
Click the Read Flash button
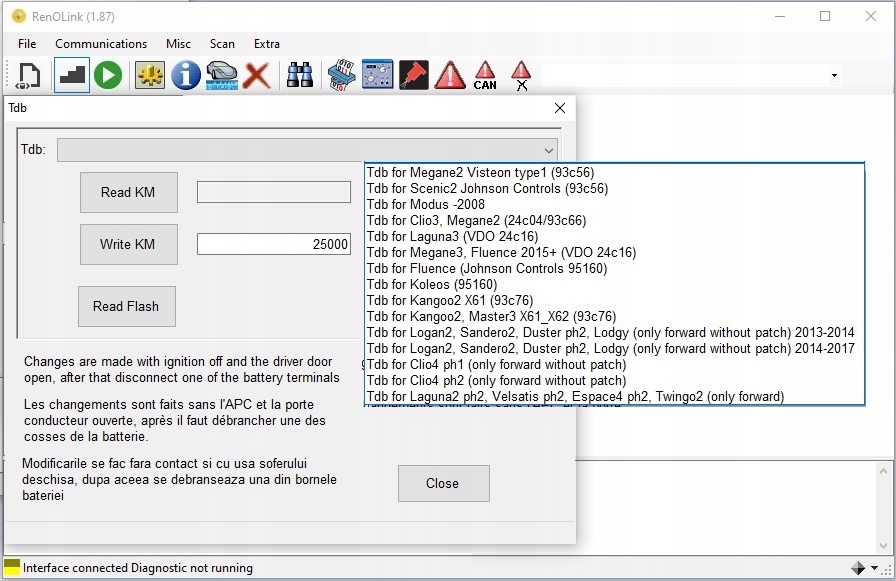tap(126, 306)
